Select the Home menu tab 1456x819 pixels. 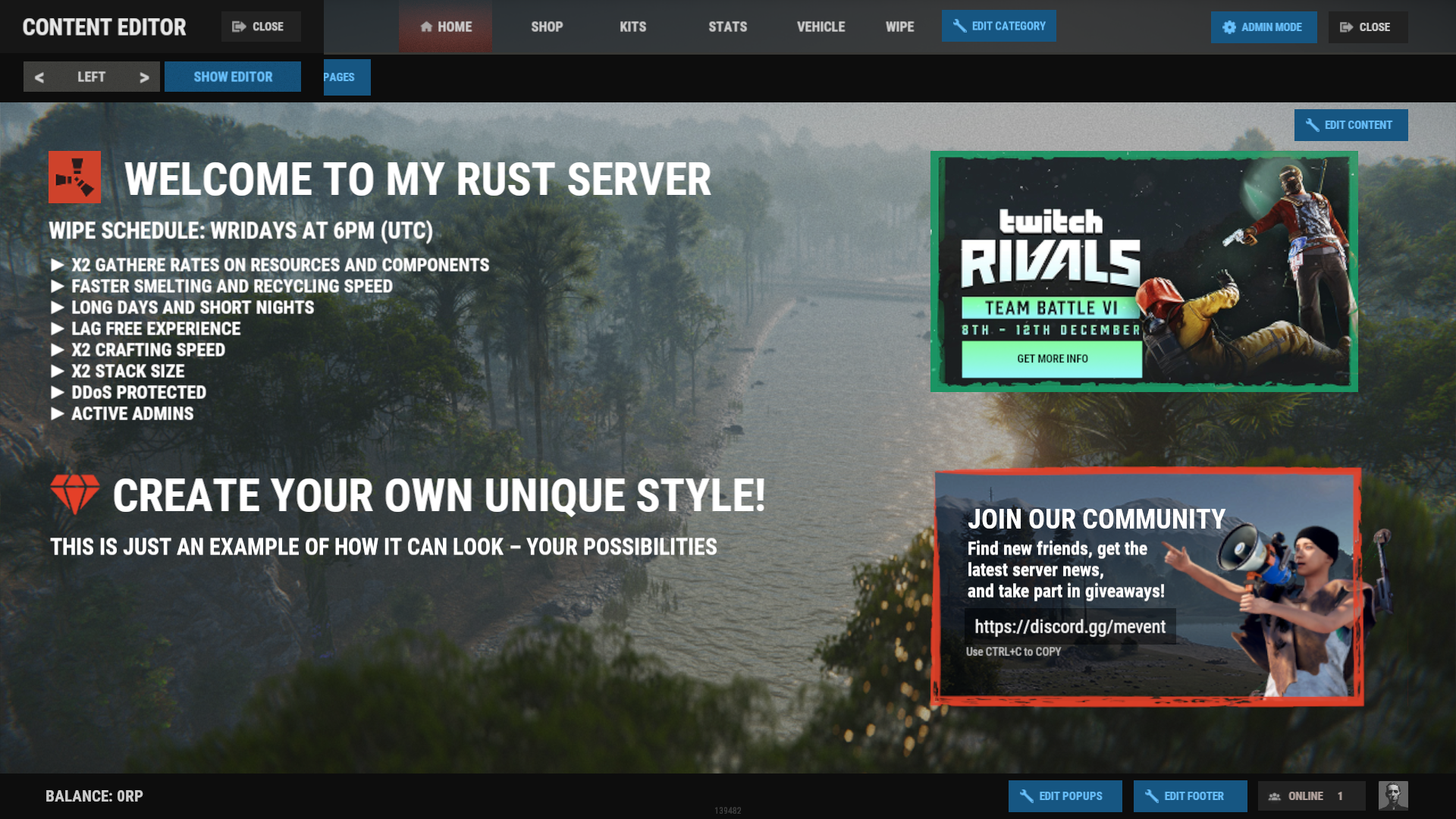tap(446, 27)
